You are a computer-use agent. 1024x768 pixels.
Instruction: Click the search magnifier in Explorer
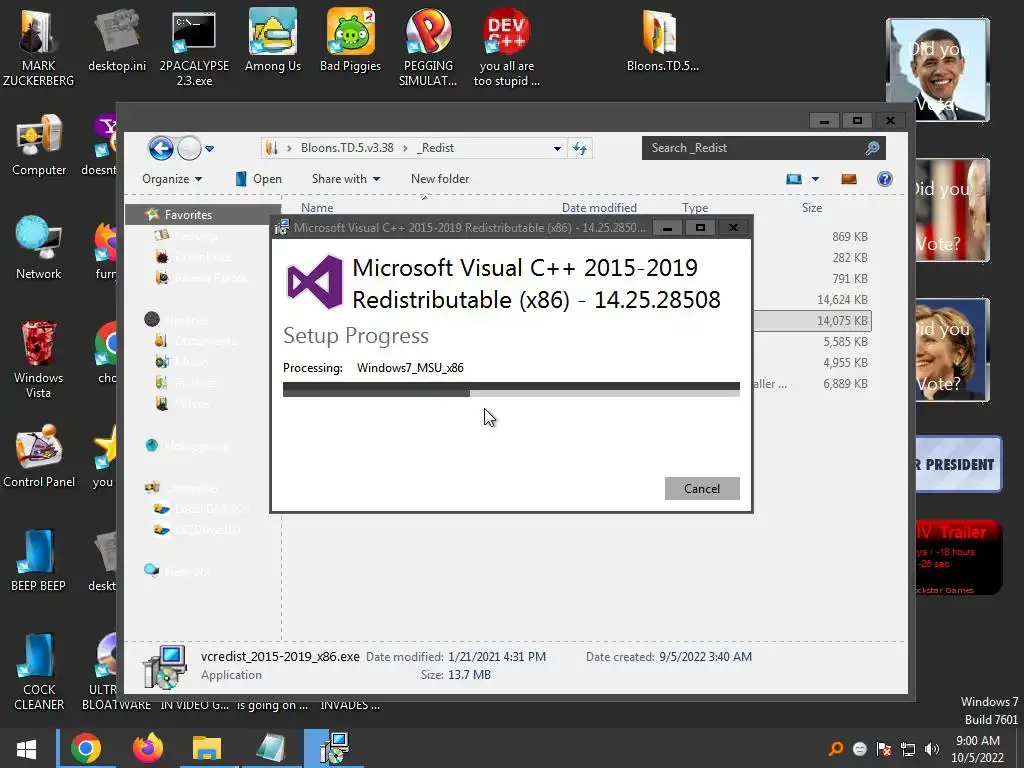click(872, 148)
